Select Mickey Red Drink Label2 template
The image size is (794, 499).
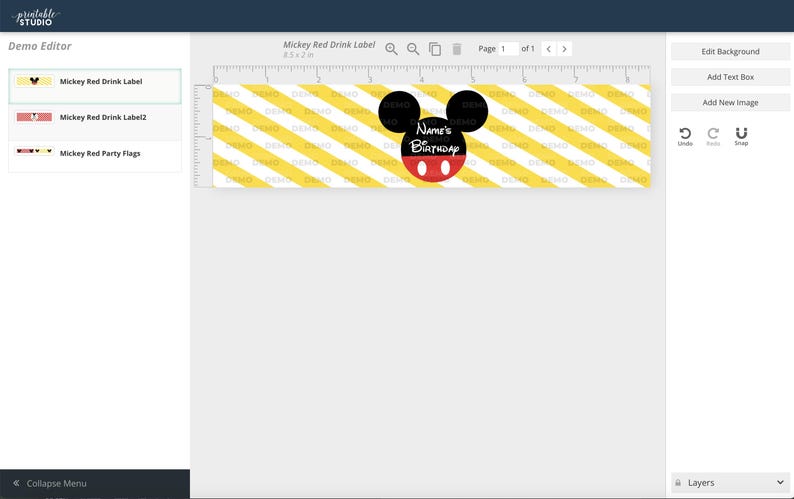95,122
